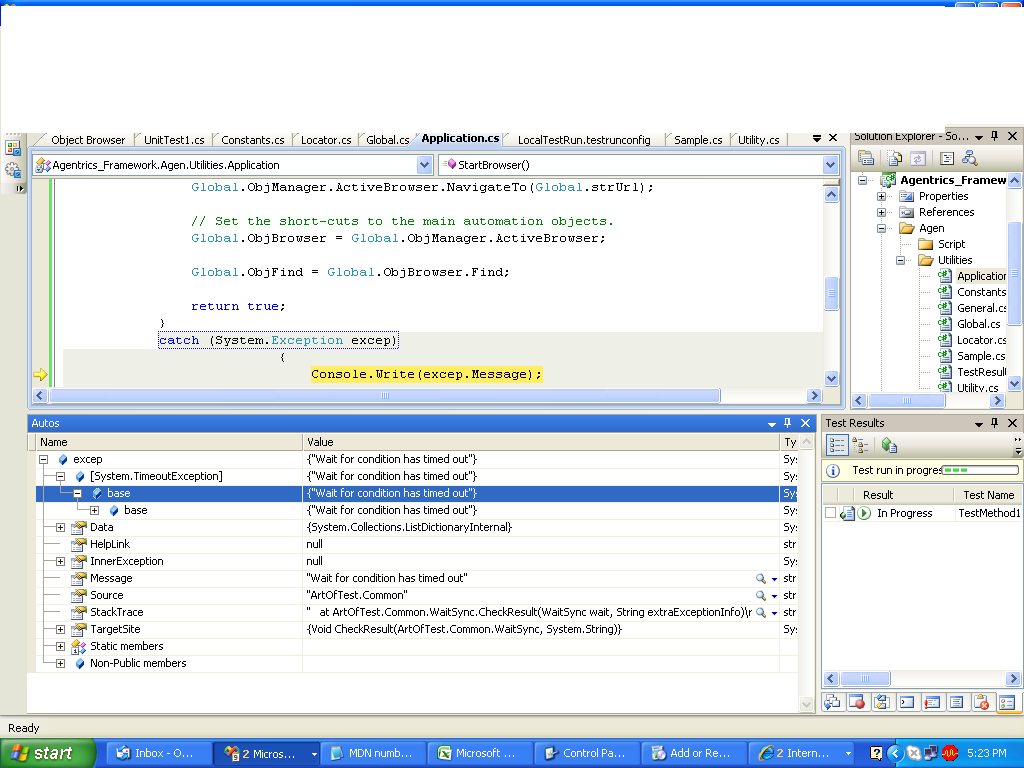Pin the Autos panel with pushpin icon

tap(787, 423)
